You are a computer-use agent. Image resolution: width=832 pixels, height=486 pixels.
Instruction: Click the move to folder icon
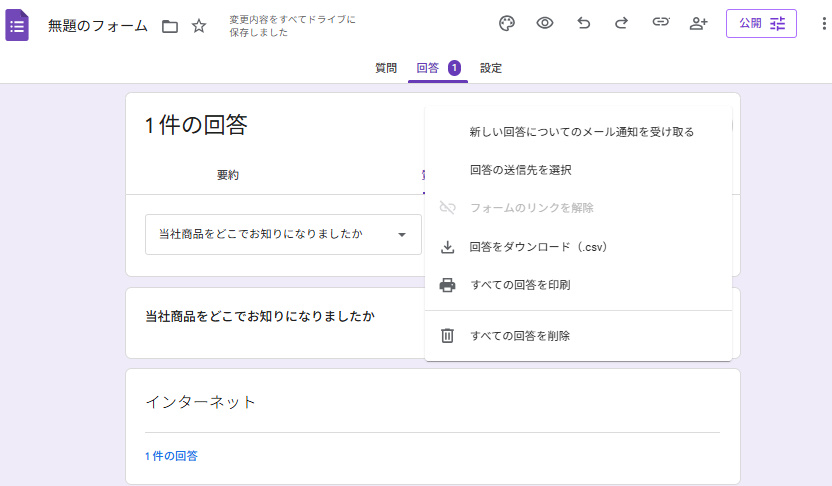point(170,26)
